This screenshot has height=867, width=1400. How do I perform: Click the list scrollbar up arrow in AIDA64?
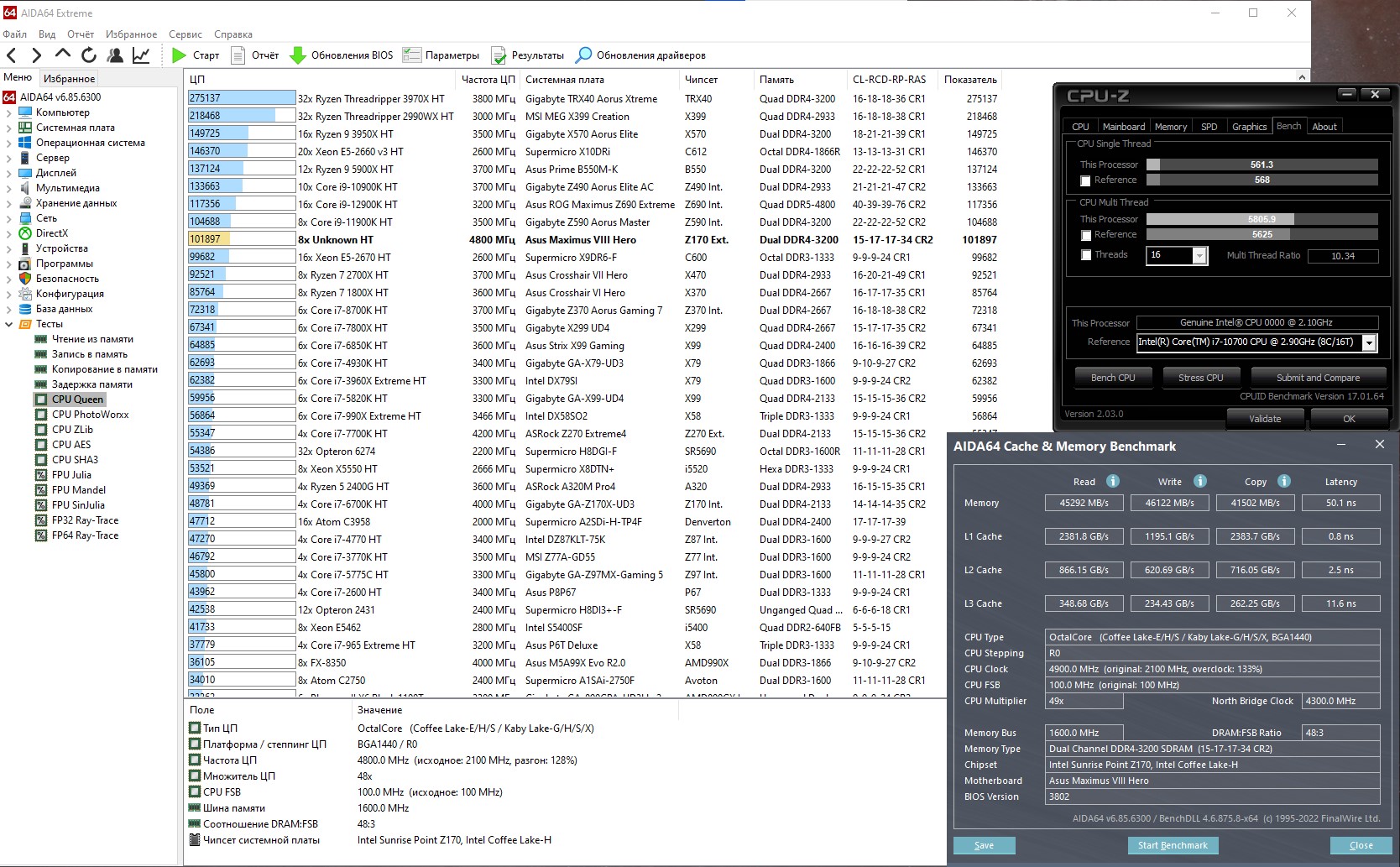coord(1302,76)
